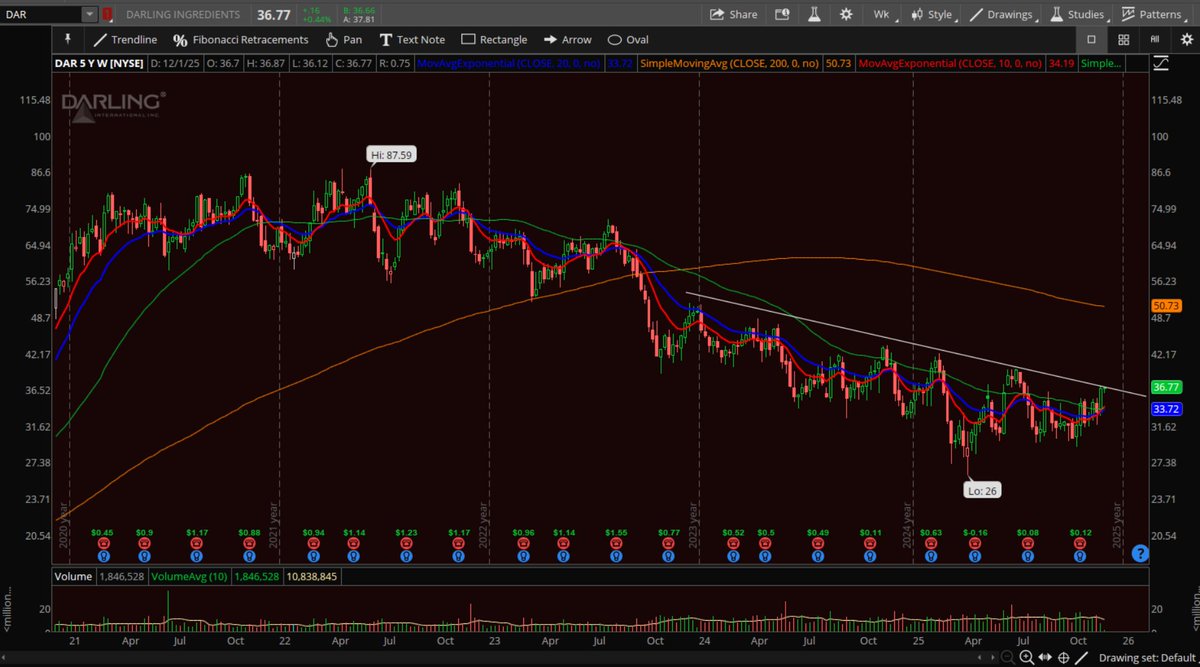Open chart settings gear in top toolbar
The width and height of the screenshot is (1200, 667).
[846, 14]
